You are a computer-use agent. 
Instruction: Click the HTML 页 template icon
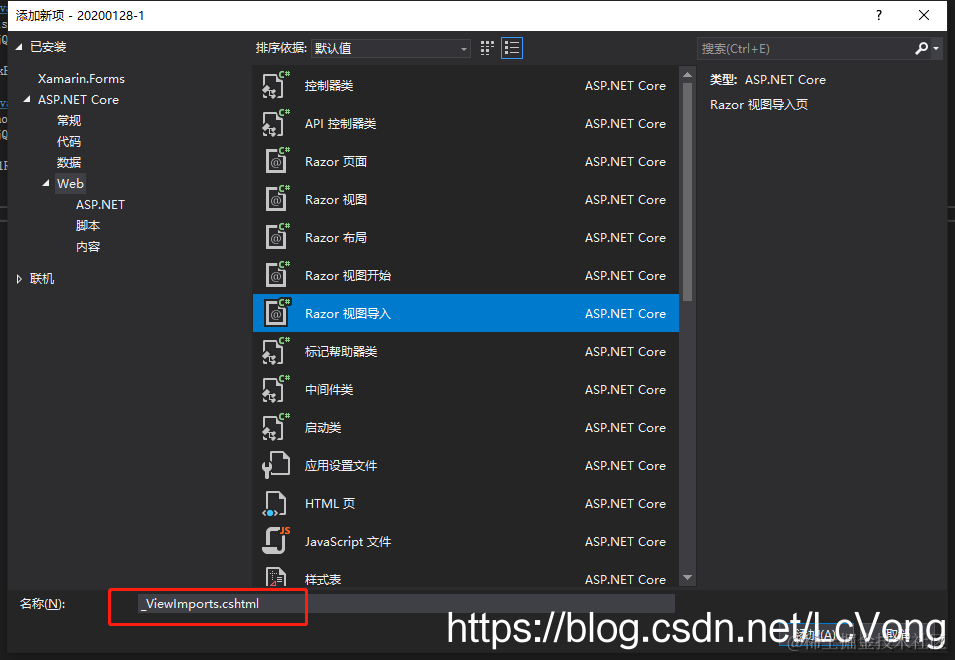click(x=275, y=504)
